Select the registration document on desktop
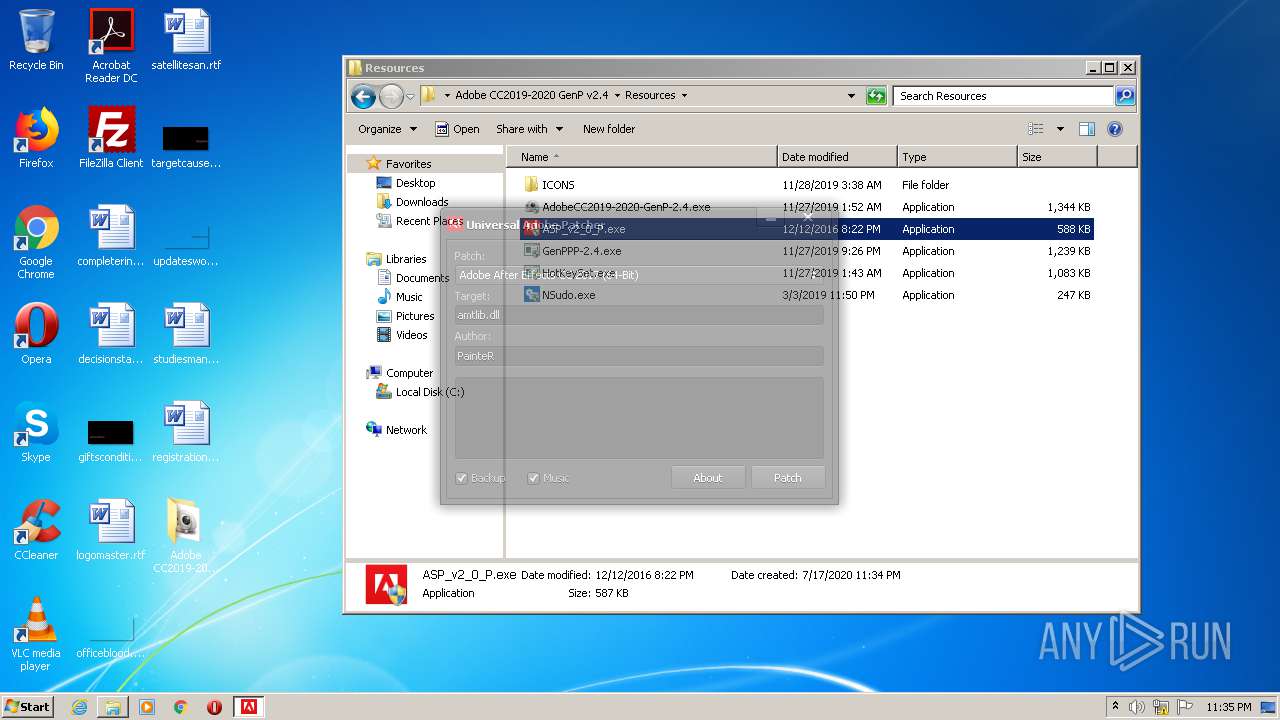 coord(186,432)
